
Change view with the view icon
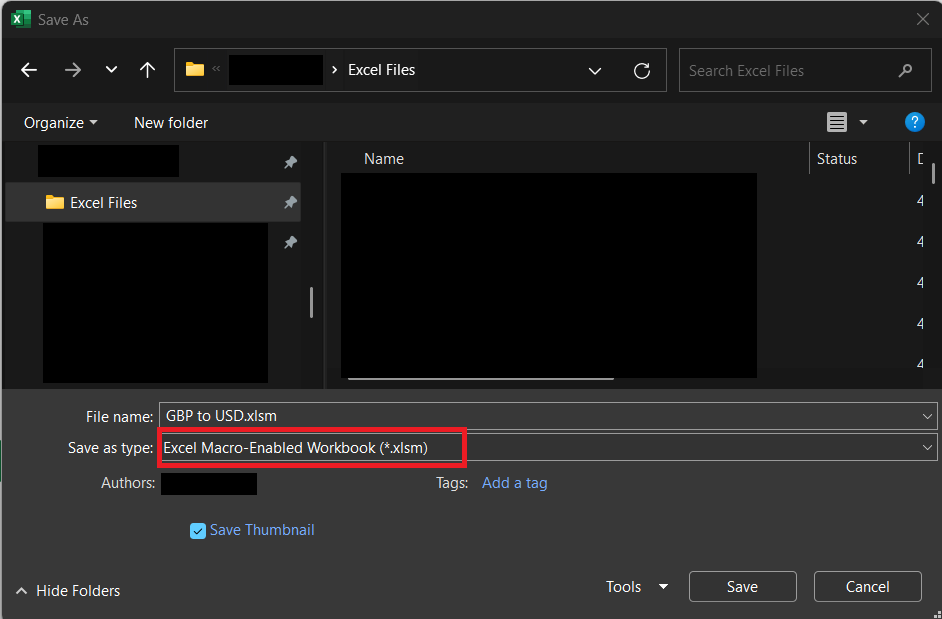pos(837,123)
